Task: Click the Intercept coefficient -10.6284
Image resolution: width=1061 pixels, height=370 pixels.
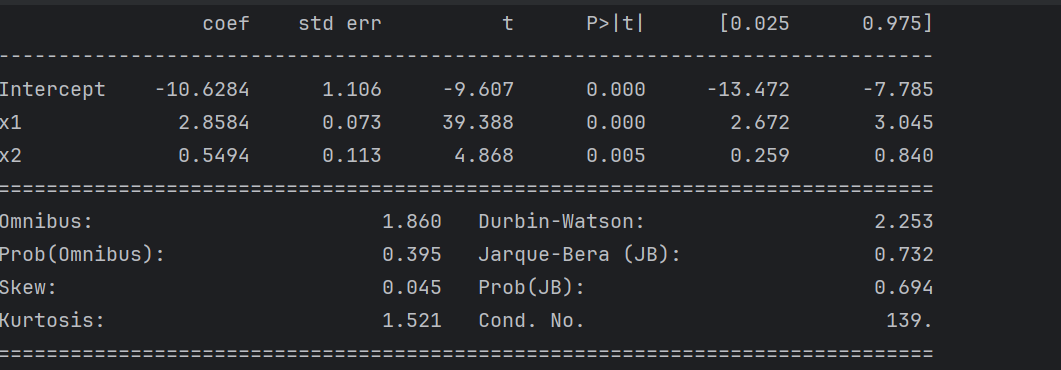Action: [202, 90]
